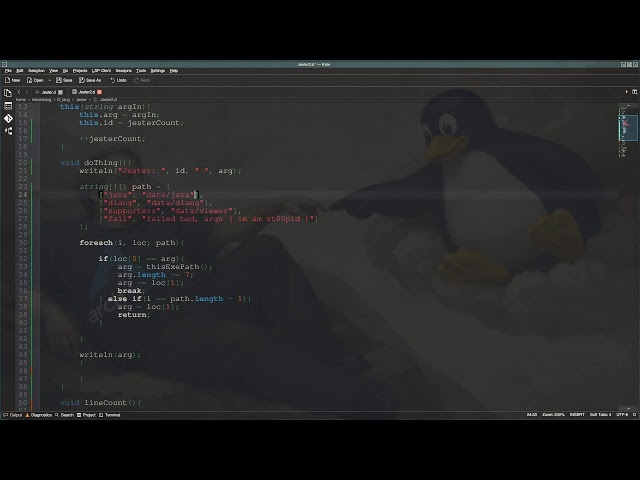The width and height of the screenshot is (640, 480).
Task: Expand the Open recent dropdown arrow
Action: 49,80
